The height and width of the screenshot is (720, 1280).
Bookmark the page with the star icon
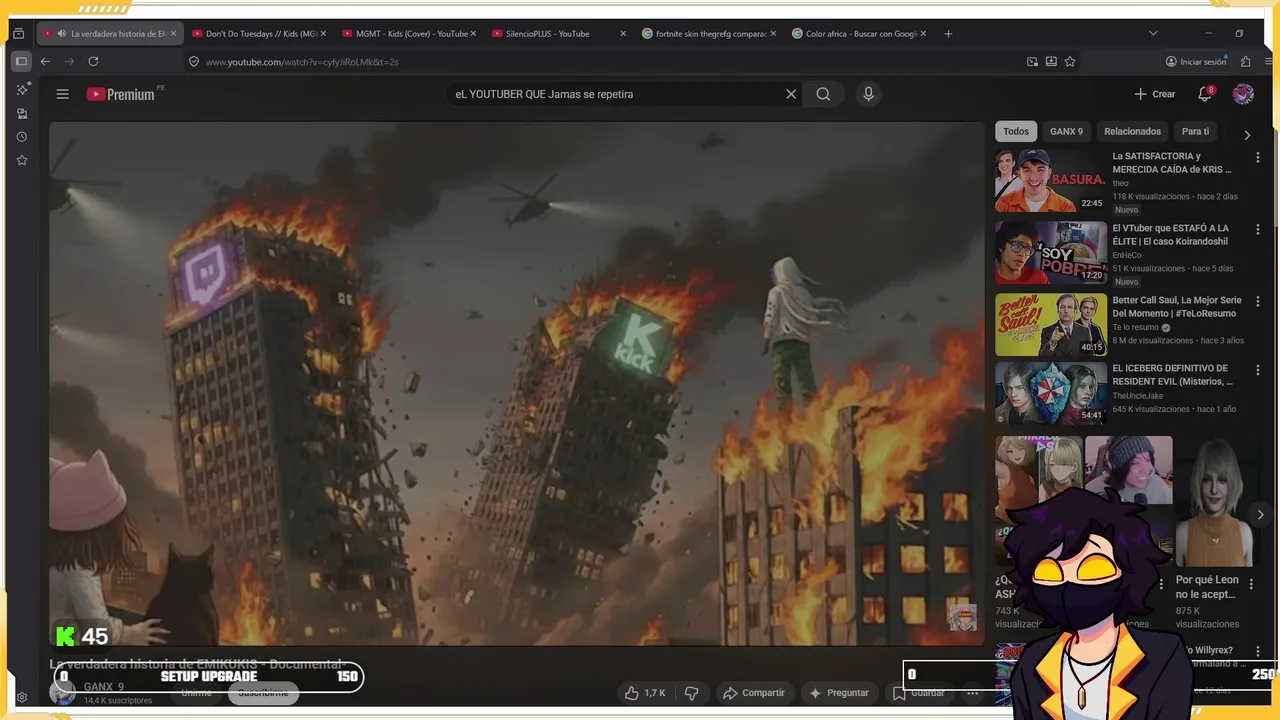point(1070,61)
